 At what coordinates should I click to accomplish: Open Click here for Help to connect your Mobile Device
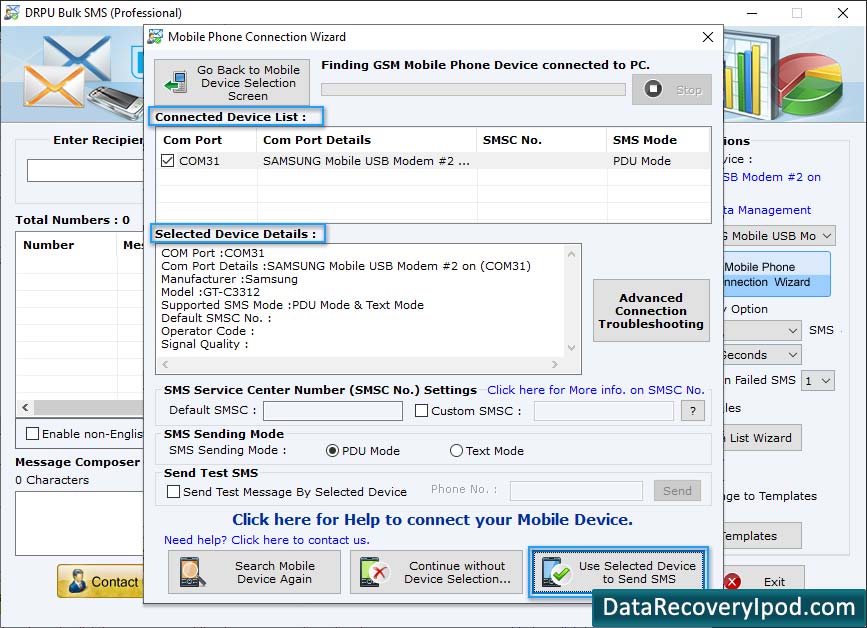point(432,520)
